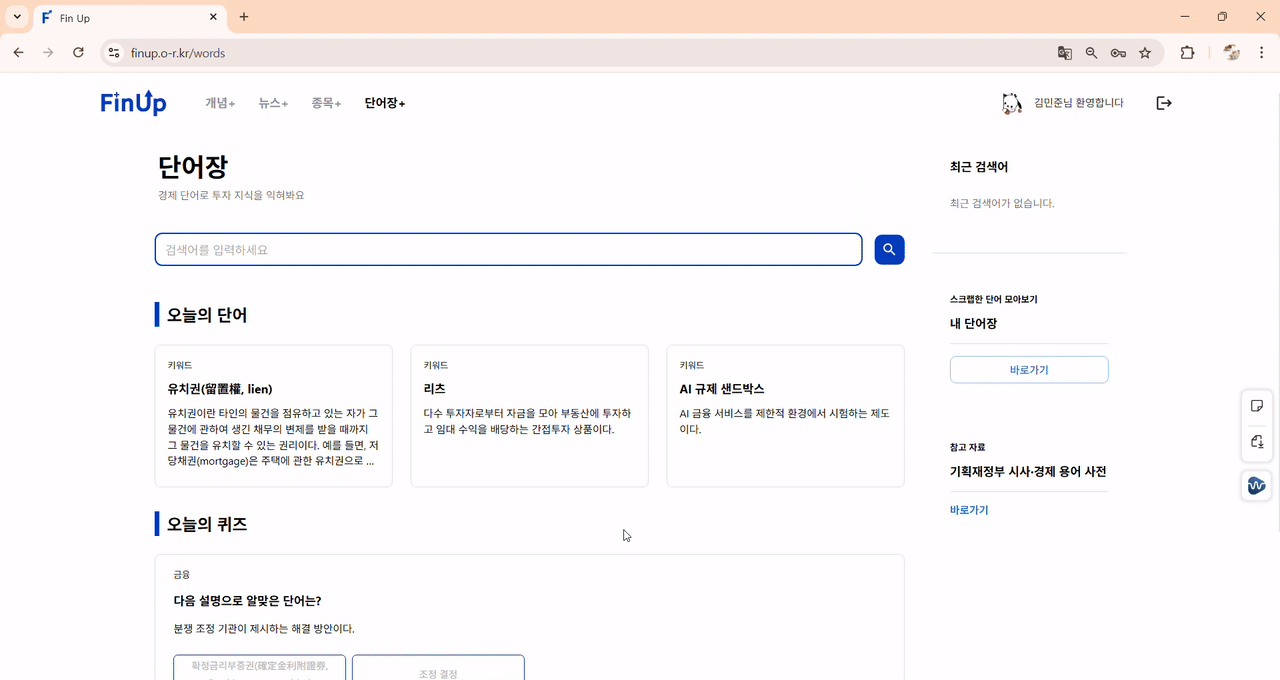Open Google Translate in the address bar
Screen dimensions: 1280x680
(1064, 52)
